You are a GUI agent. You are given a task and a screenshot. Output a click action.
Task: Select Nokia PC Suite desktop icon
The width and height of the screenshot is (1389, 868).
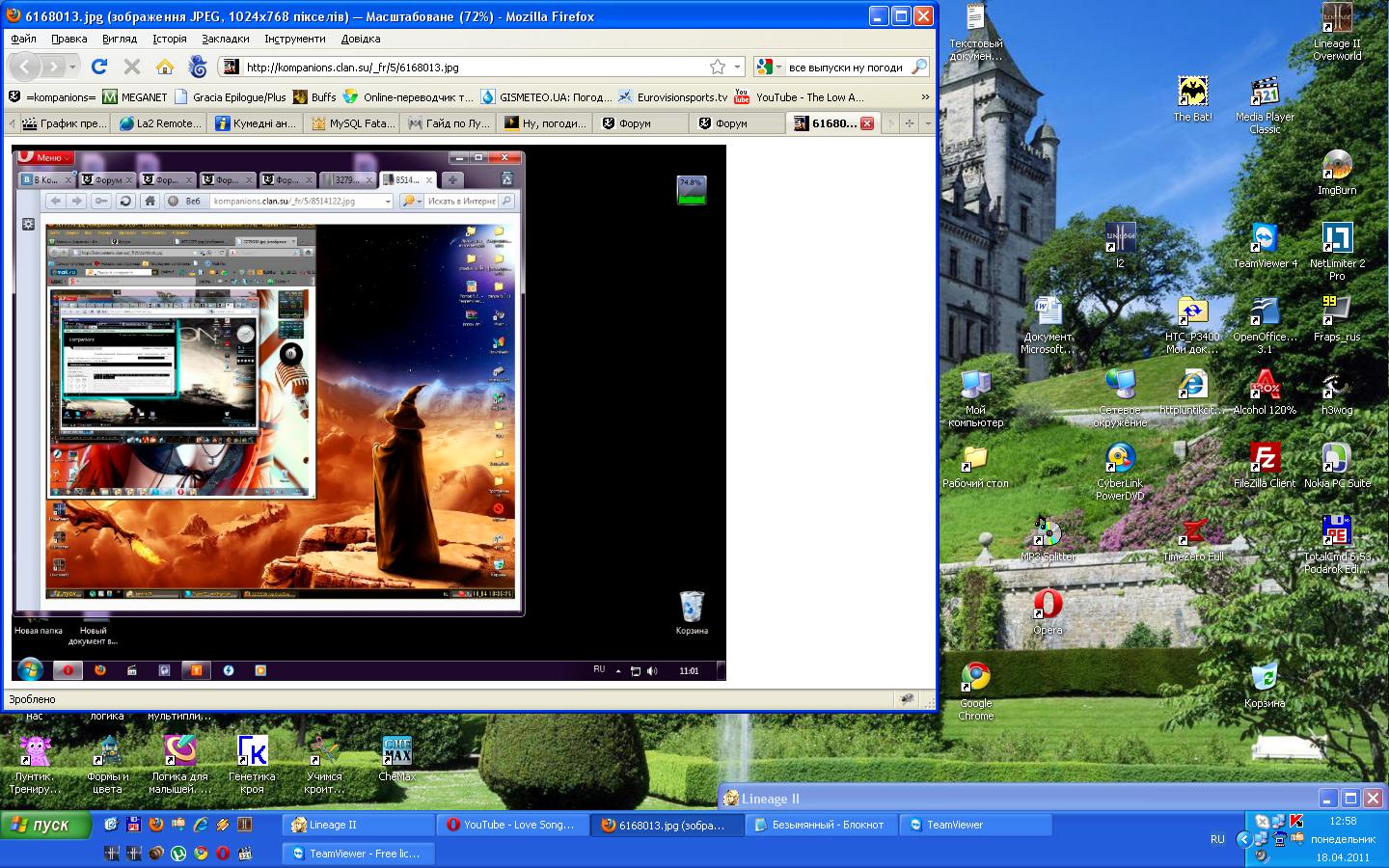1337,466
